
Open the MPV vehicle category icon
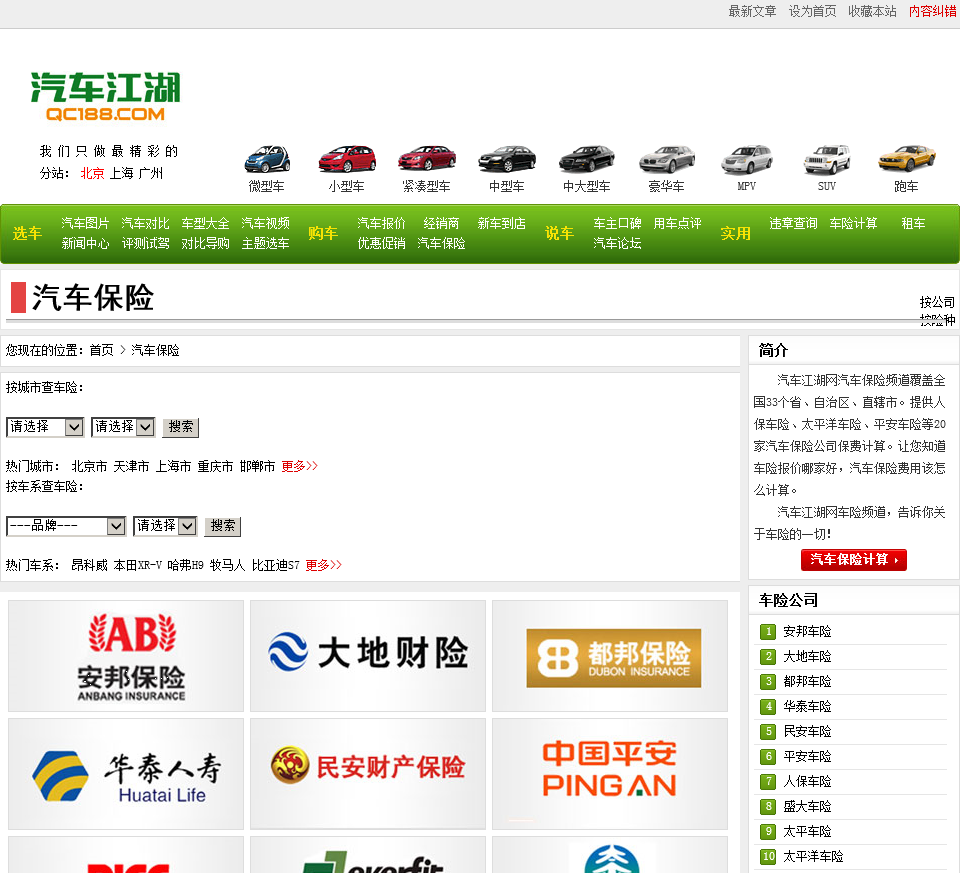tap(747, 159)
